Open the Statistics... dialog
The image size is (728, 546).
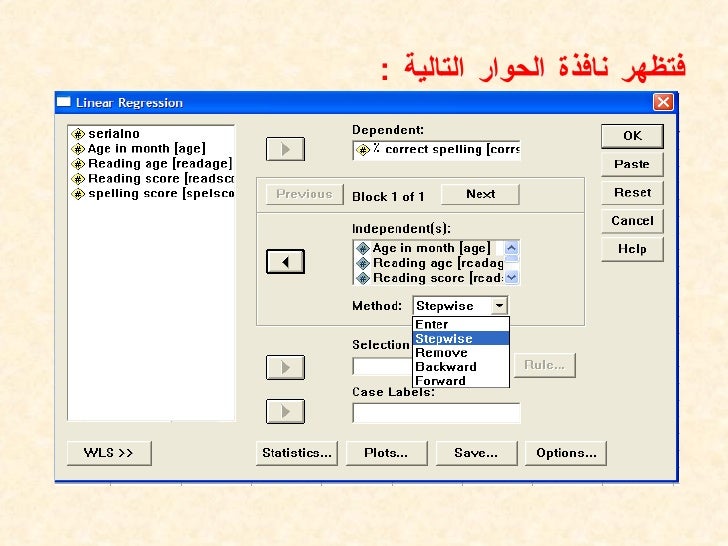tap(297, 453)
